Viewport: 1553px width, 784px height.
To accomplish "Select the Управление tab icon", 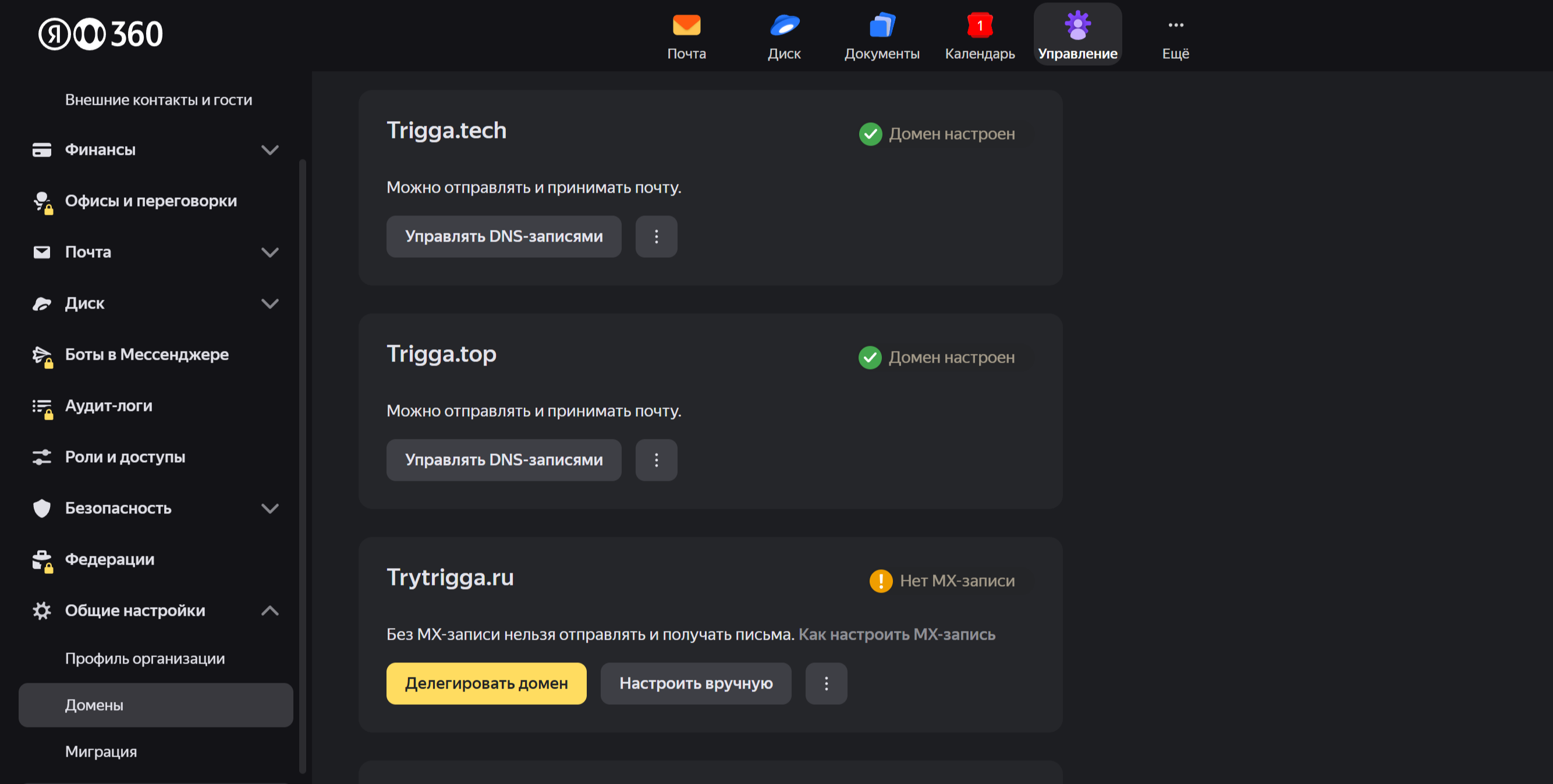I will coord(1077,25).
